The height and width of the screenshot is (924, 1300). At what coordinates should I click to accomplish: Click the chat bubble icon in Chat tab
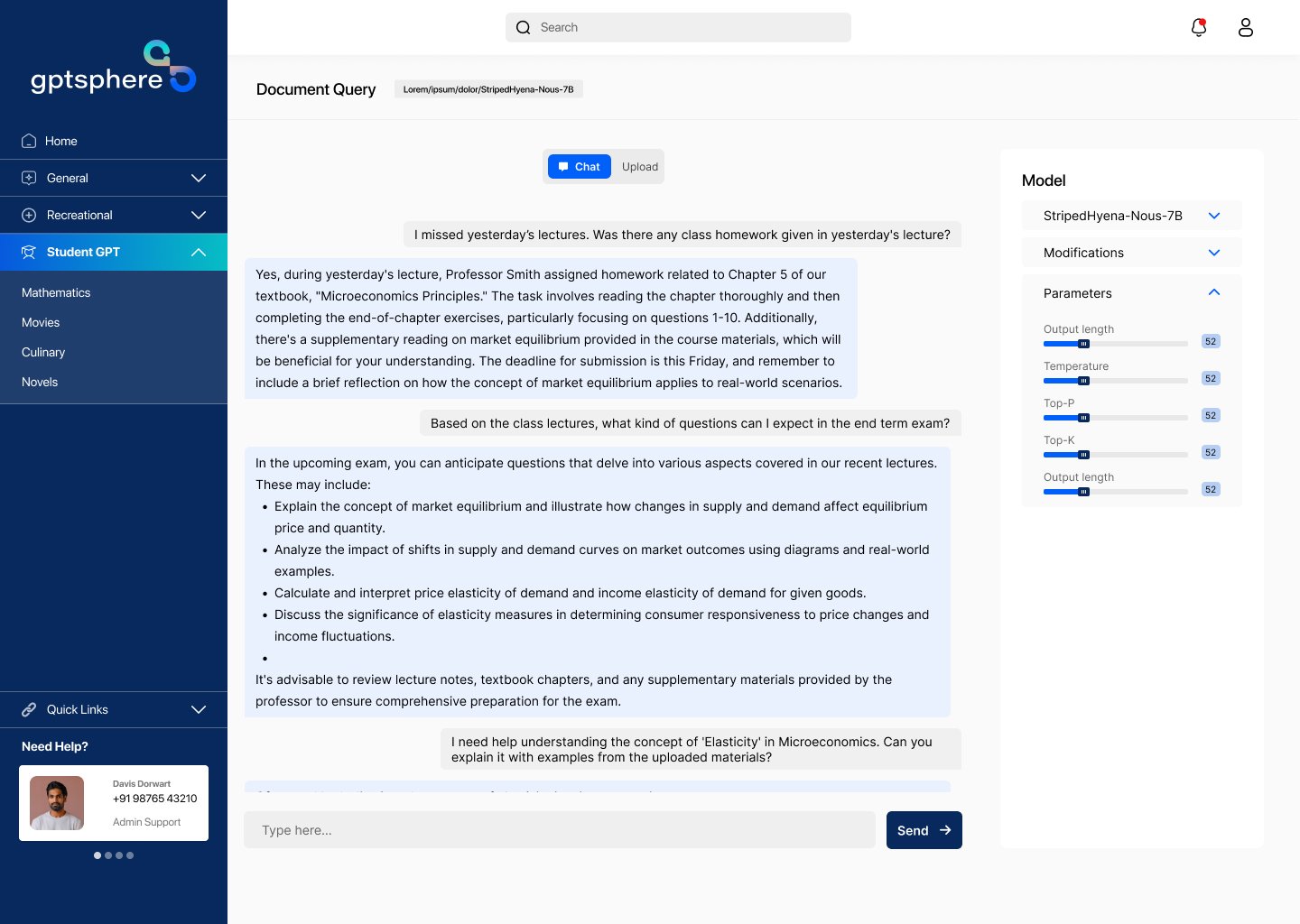tap(563, 166)
